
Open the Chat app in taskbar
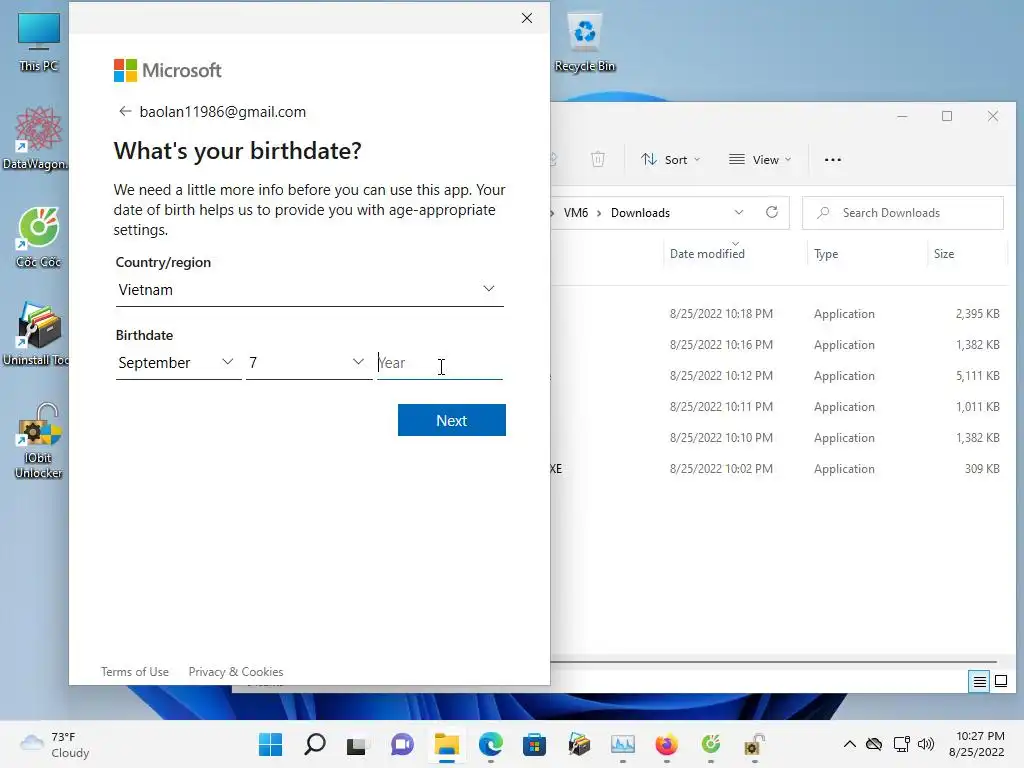coord(402,744)
